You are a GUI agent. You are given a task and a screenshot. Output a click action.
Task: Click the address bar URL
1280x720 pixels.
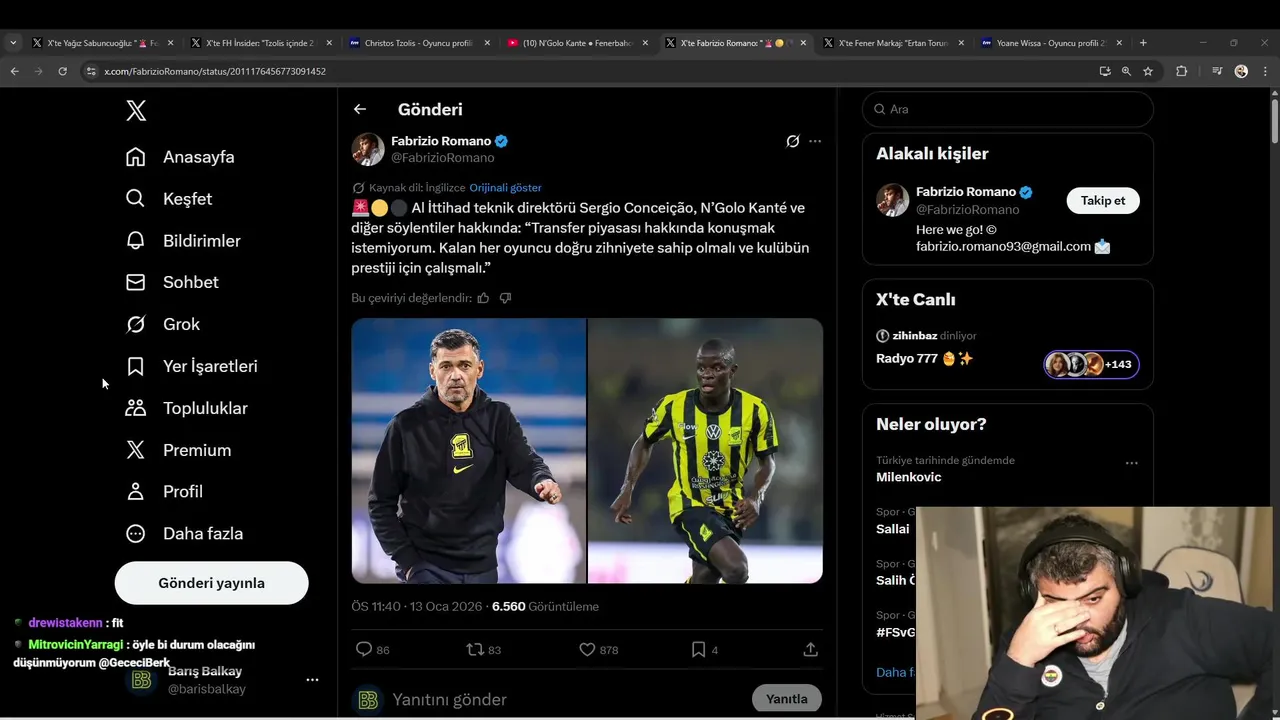[215, 72]
